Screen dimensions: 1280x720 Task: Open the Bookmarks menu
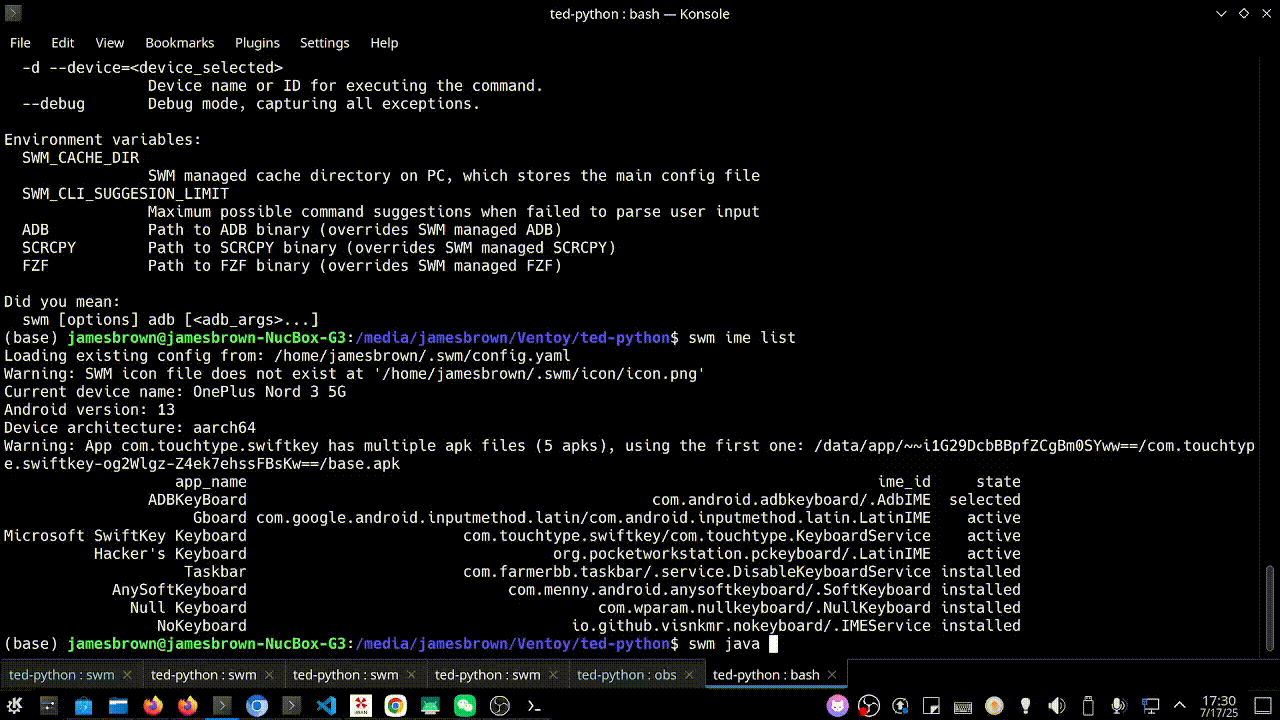[x=180, y=43]
